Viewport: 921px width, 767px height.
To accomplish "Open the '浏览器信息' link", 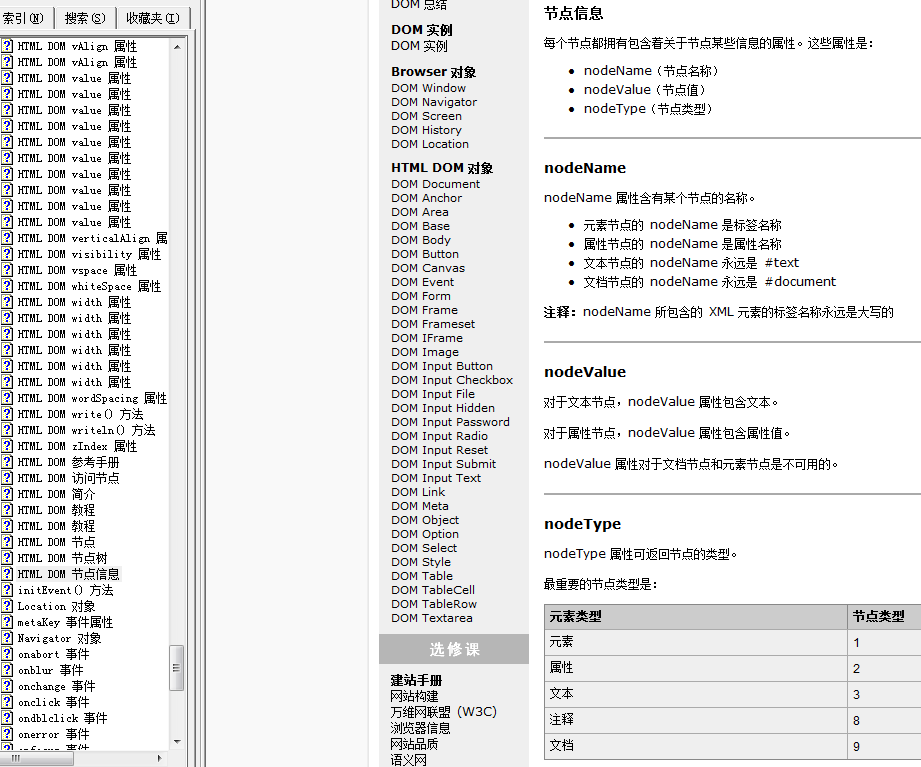I will tap(420, 728).
